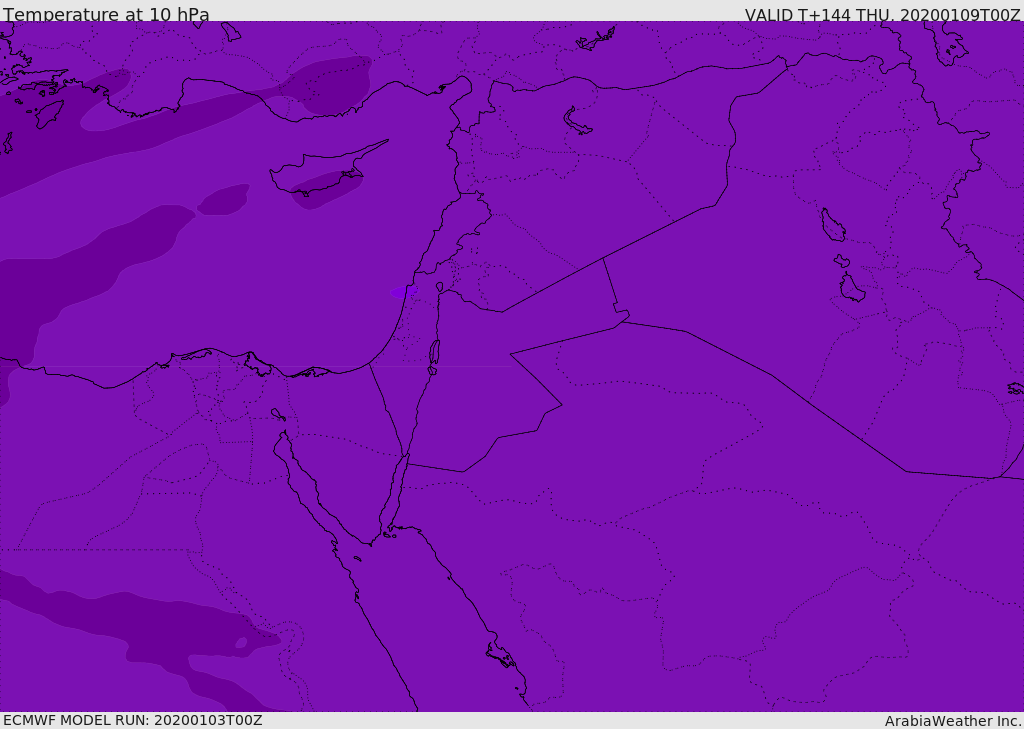Image resolution: width=1024 pixels, height=729 pixels.
Task: Click the 'VALID T+144 THU. 20200109T00Z' label
Action: point(882,15)
